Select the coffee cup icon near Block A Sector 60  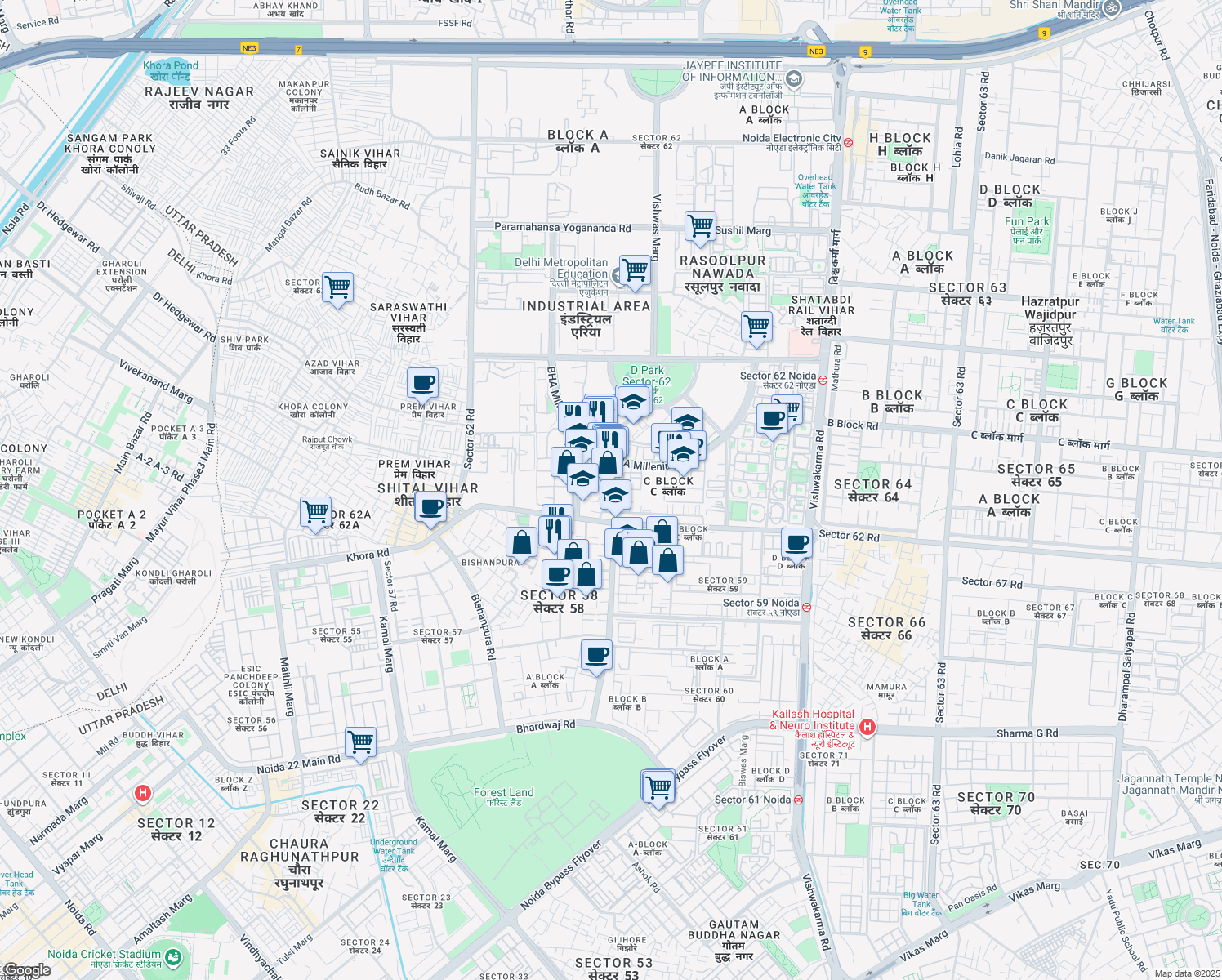coord(596,655)
